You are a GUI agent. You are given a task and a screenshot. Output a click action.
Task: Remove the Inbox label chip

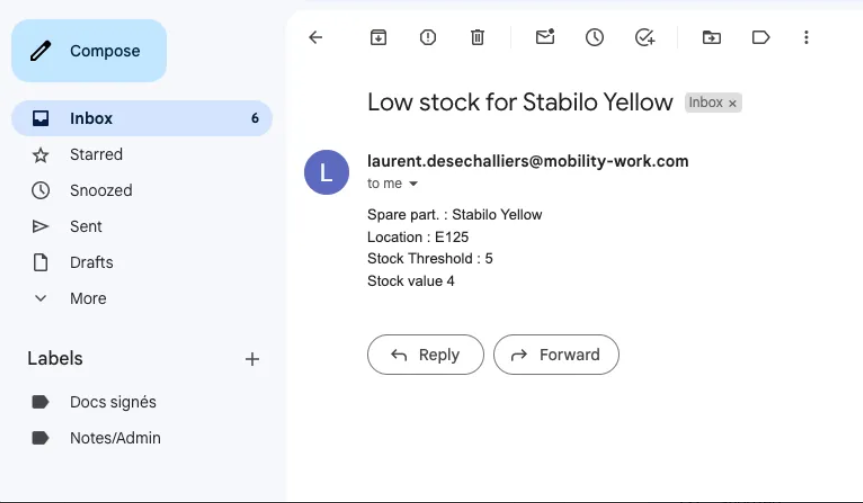732,103
